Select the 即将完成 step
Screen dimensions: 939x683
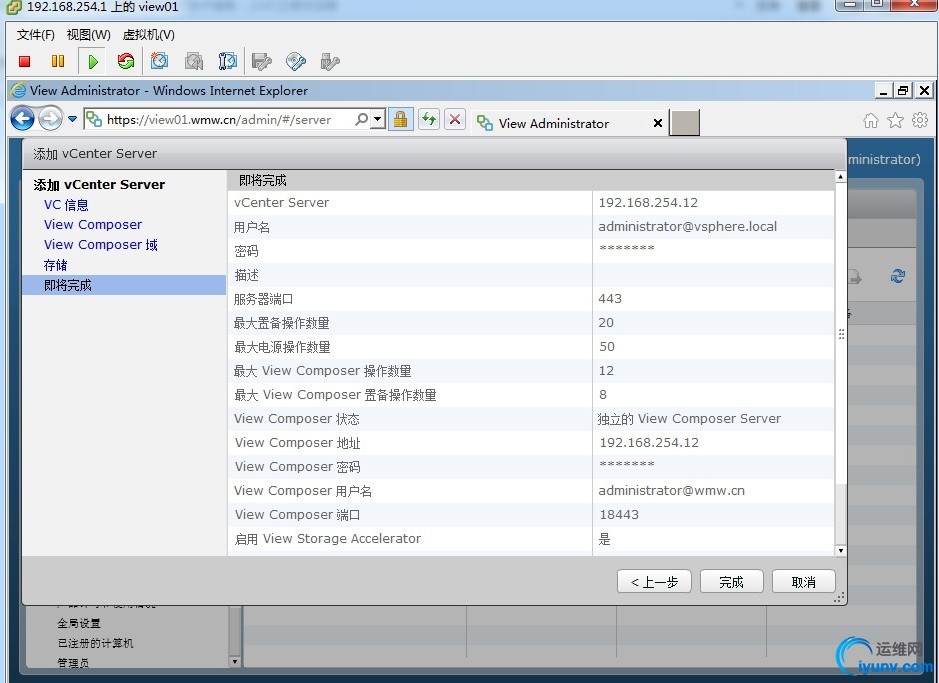124,285
